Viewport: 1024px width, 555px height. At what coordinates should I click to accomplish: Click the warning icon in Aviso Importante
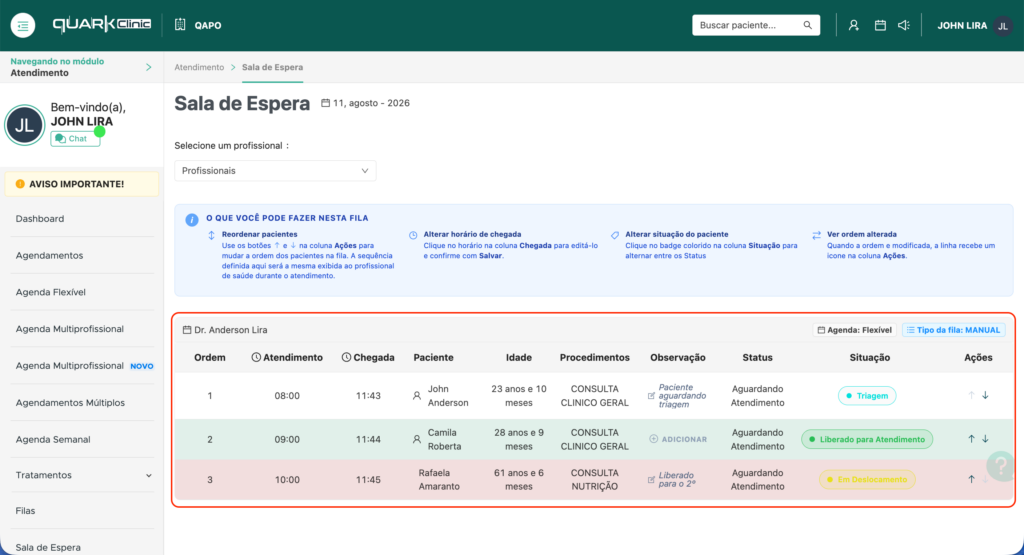[x=20, y=184]
